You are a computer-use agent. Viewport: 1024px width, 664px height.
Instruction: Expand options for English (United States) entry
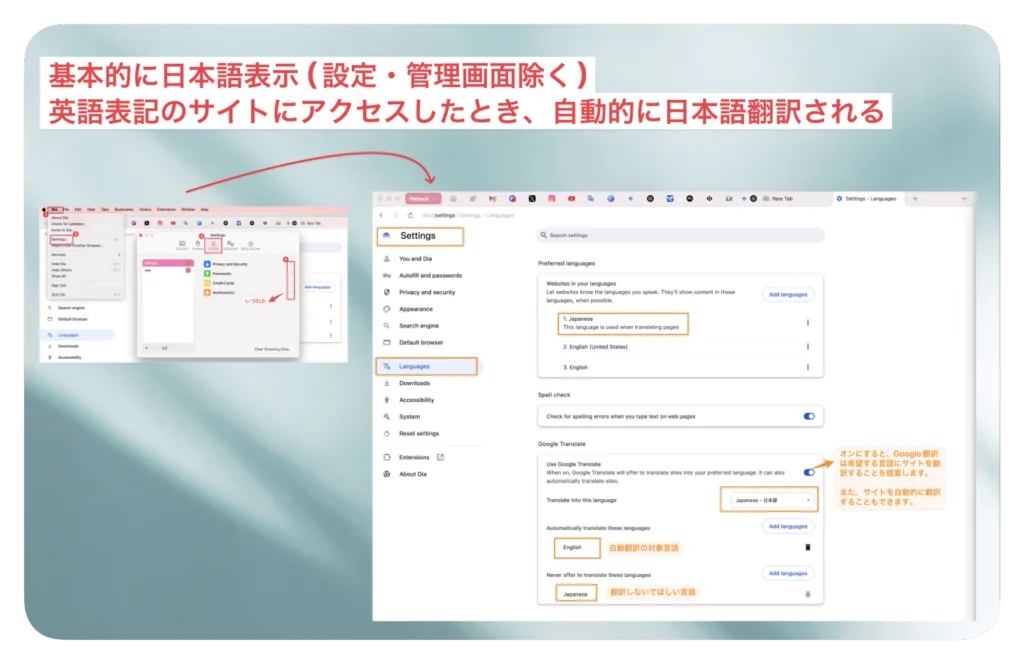[808, 346]
